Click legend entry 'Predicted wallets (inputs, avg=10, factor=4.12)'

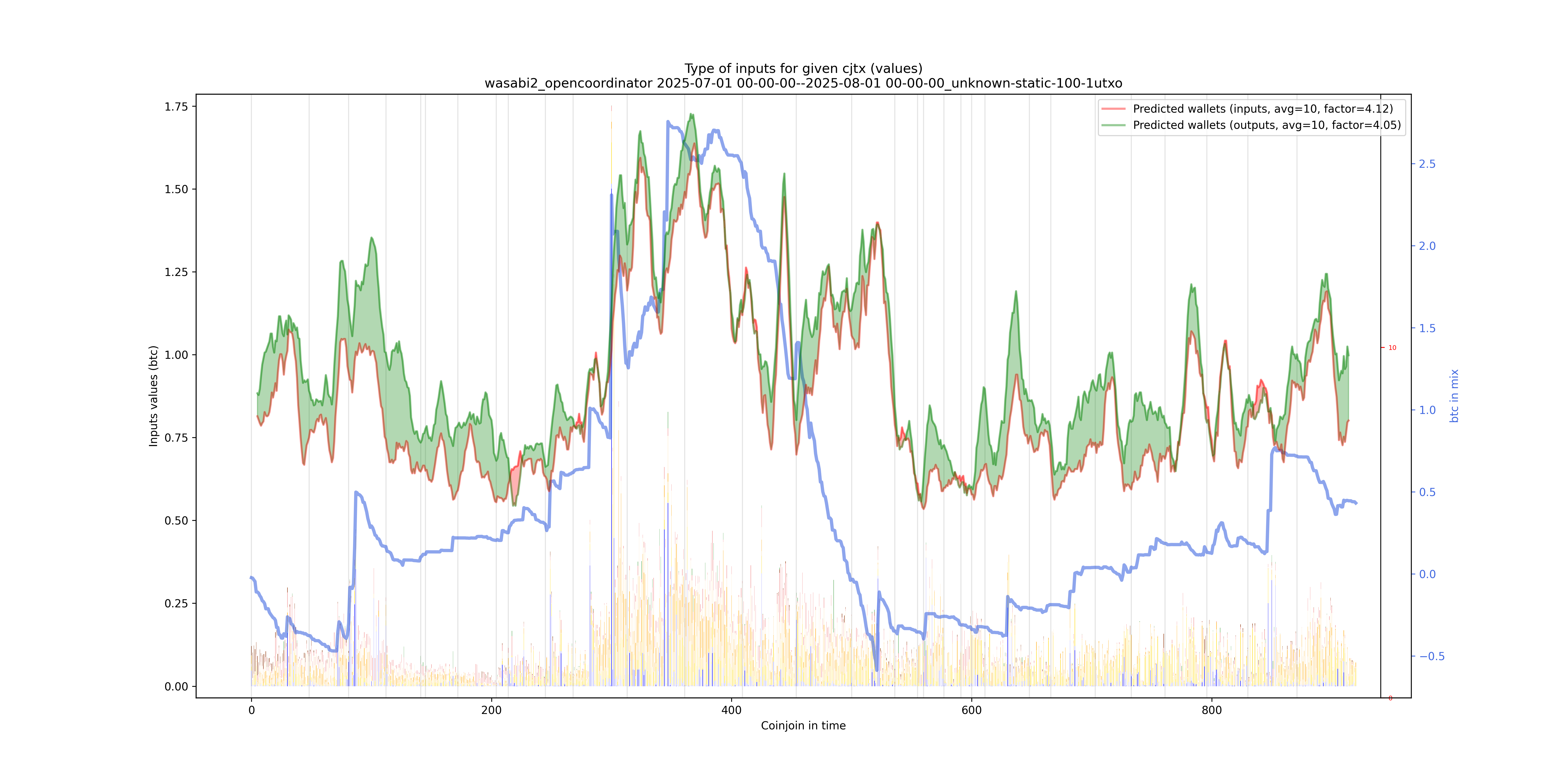tap(1263, 109)
